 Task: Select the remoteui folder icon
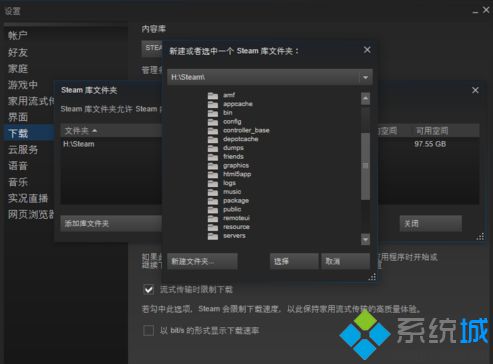(213, 218)
